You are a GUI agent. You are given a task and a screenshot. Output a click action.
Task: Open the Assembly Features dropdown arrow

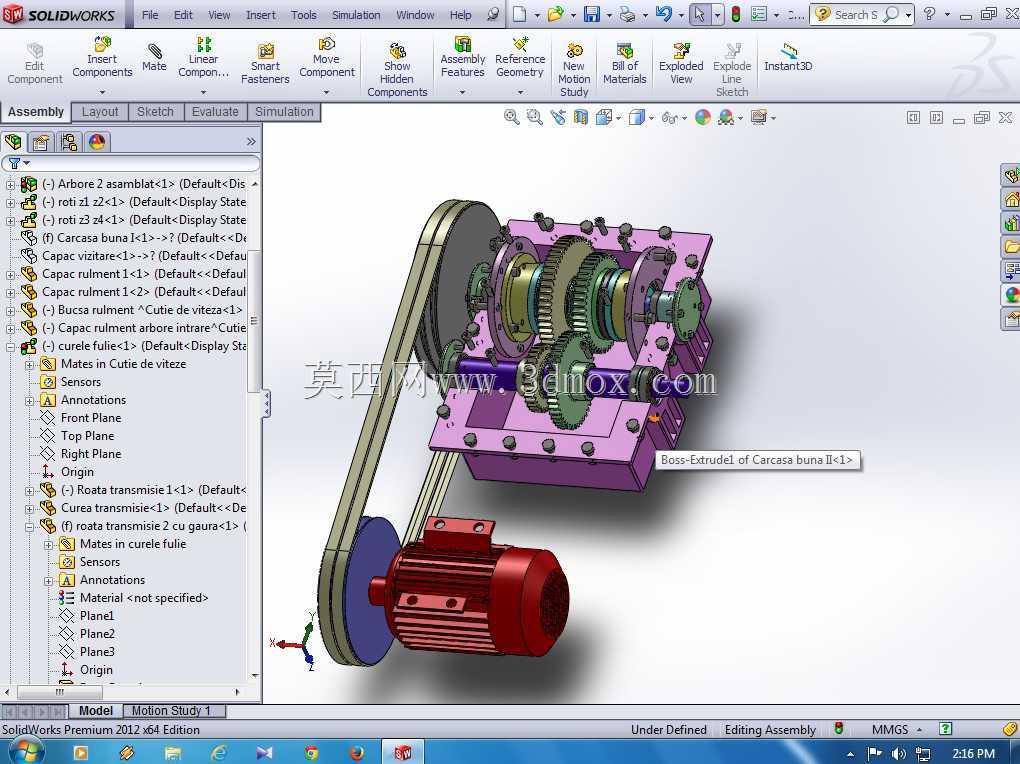[x=463, y=92]
